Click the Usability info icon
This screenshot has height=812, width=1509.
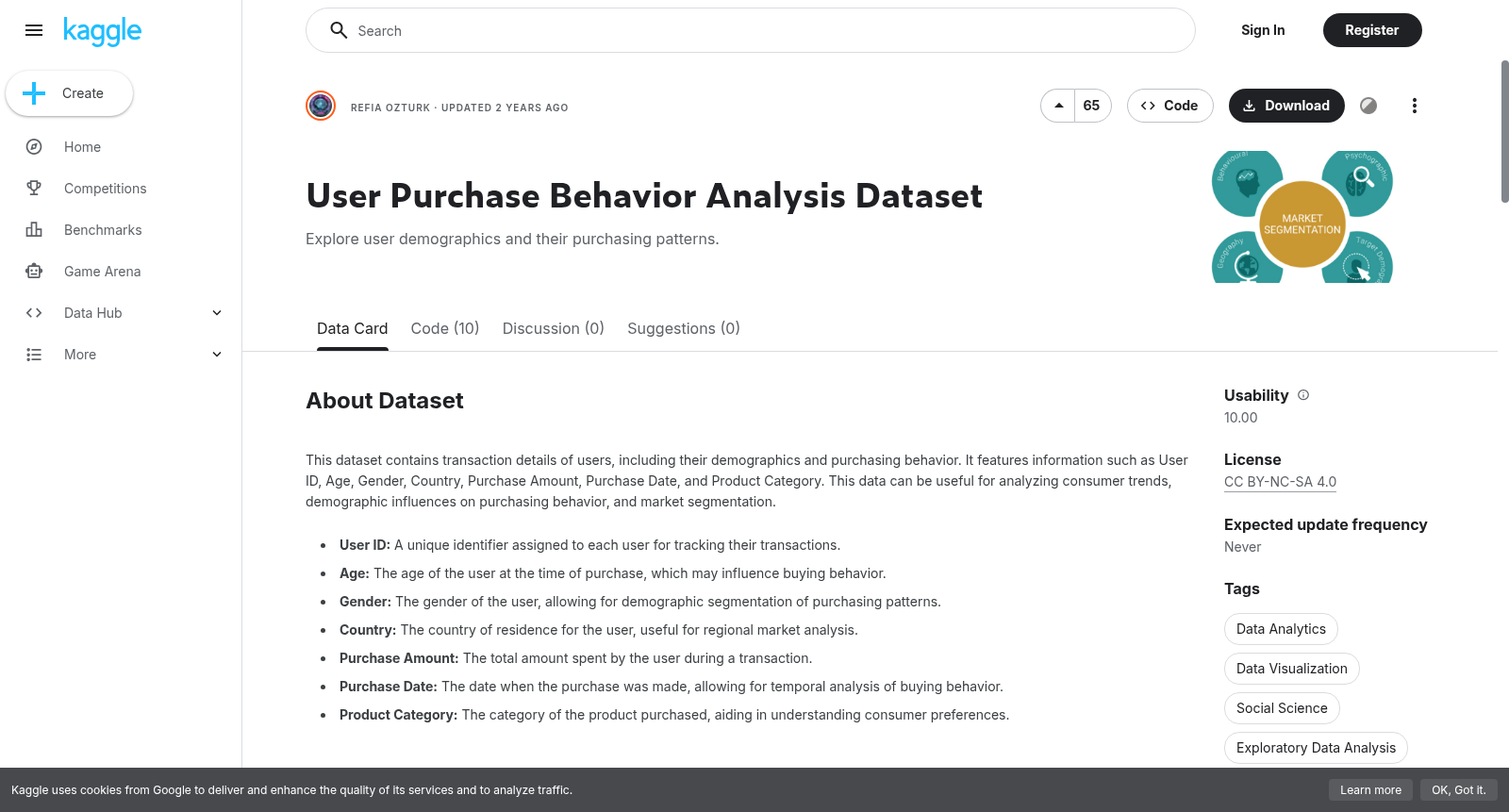click(x=1303, y=395)
